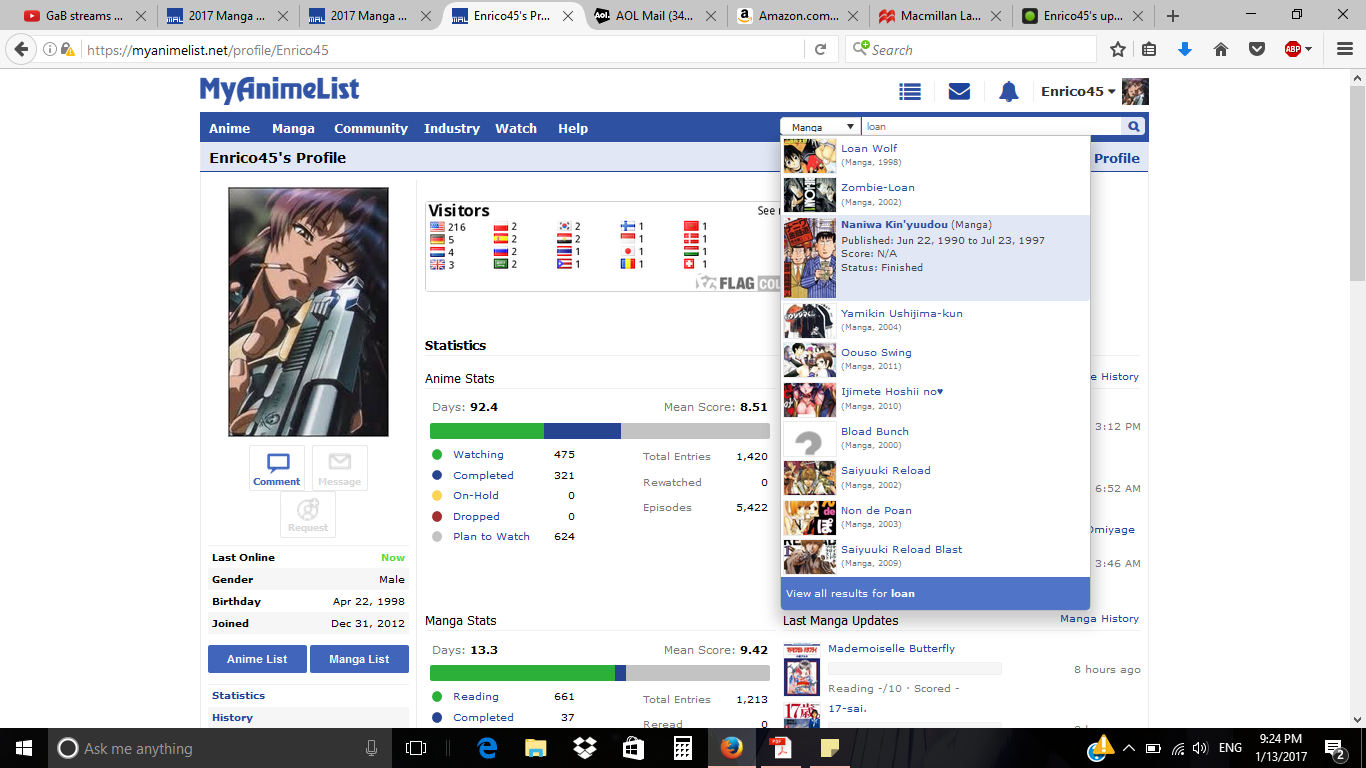Image resolution: width=1366 pixels, height=768 pixels.
Task: Expand the Enrico45 account dropdown
Action: [1078, 91]
